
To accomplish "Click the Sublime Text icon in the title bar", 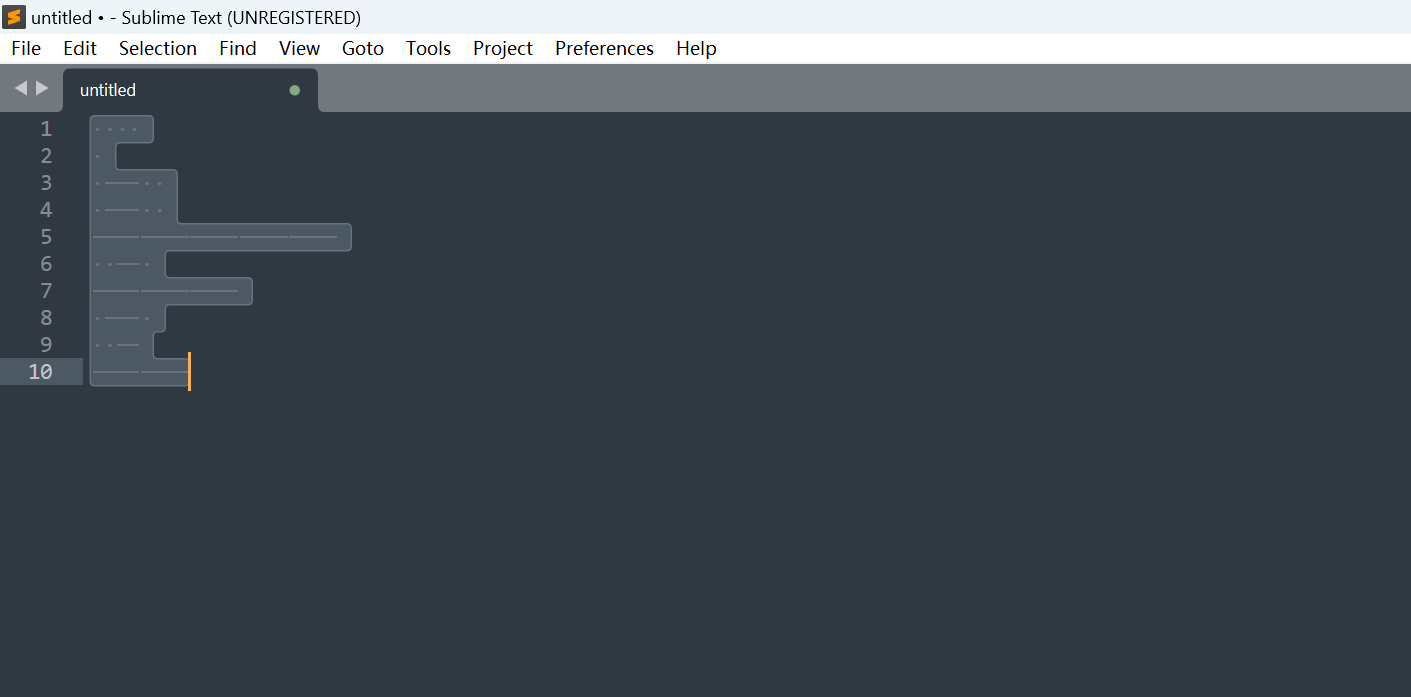I will click(14, 17).
